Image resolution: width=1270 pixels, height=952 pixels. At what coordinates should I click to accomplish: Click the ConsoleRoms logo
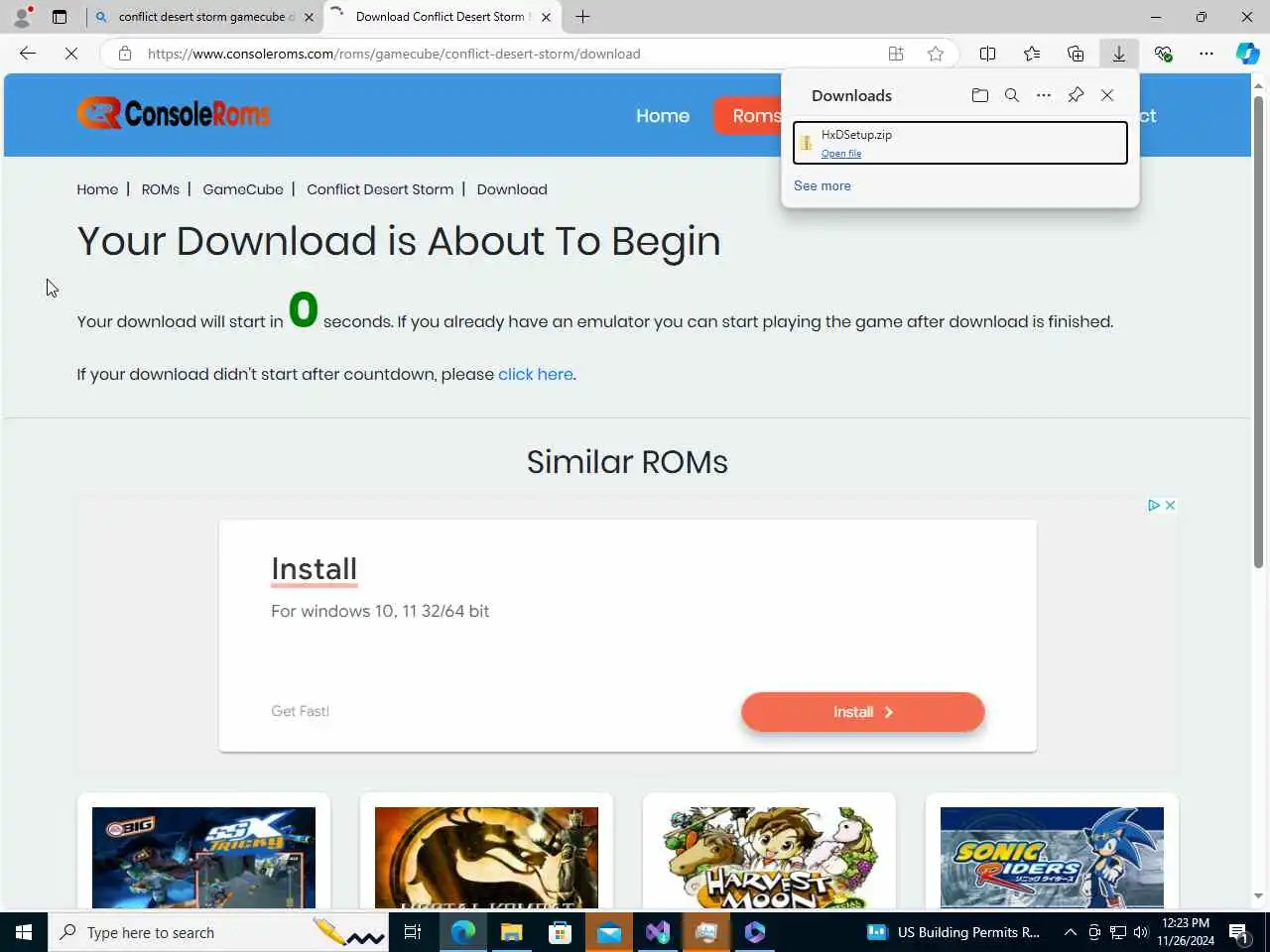coord(174,114)
